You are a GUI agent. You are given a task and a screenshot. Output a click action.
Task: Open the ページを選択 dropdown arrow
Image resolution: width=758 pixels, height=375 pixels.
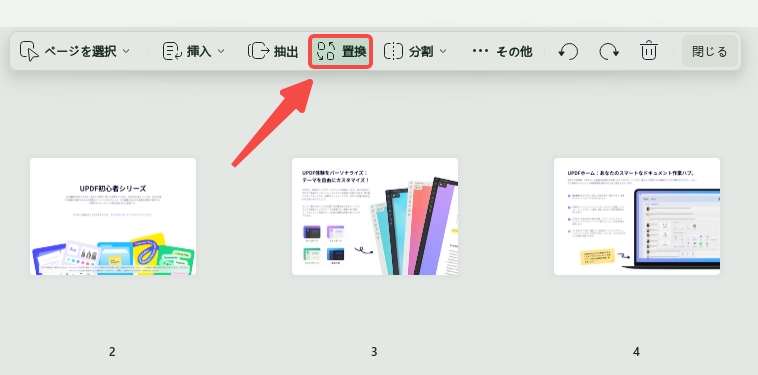point(126,51)
